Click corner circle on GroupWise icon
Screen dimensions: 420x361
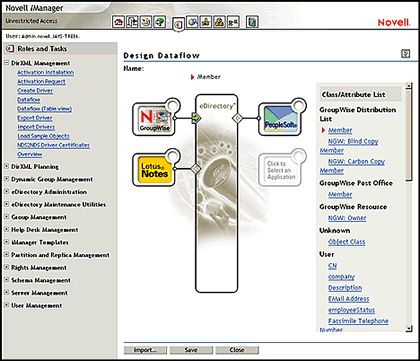173,106
